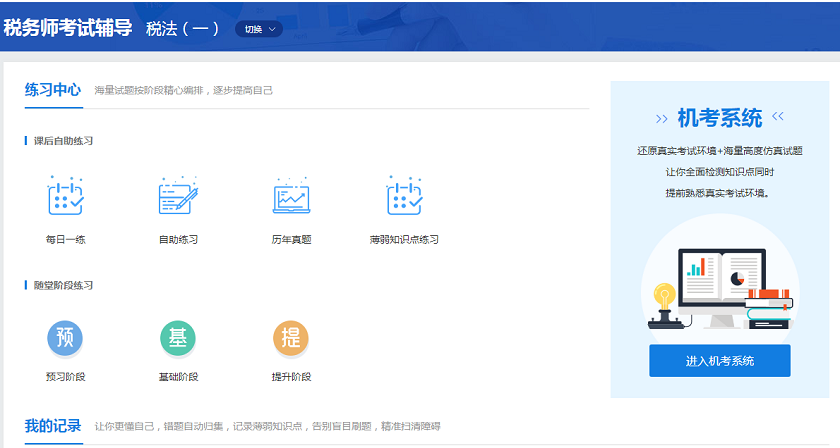Viewport: 840px width, 448px height.
Task: Click the 课后自助练习 section heading
Action: click(x=63, y=141)
